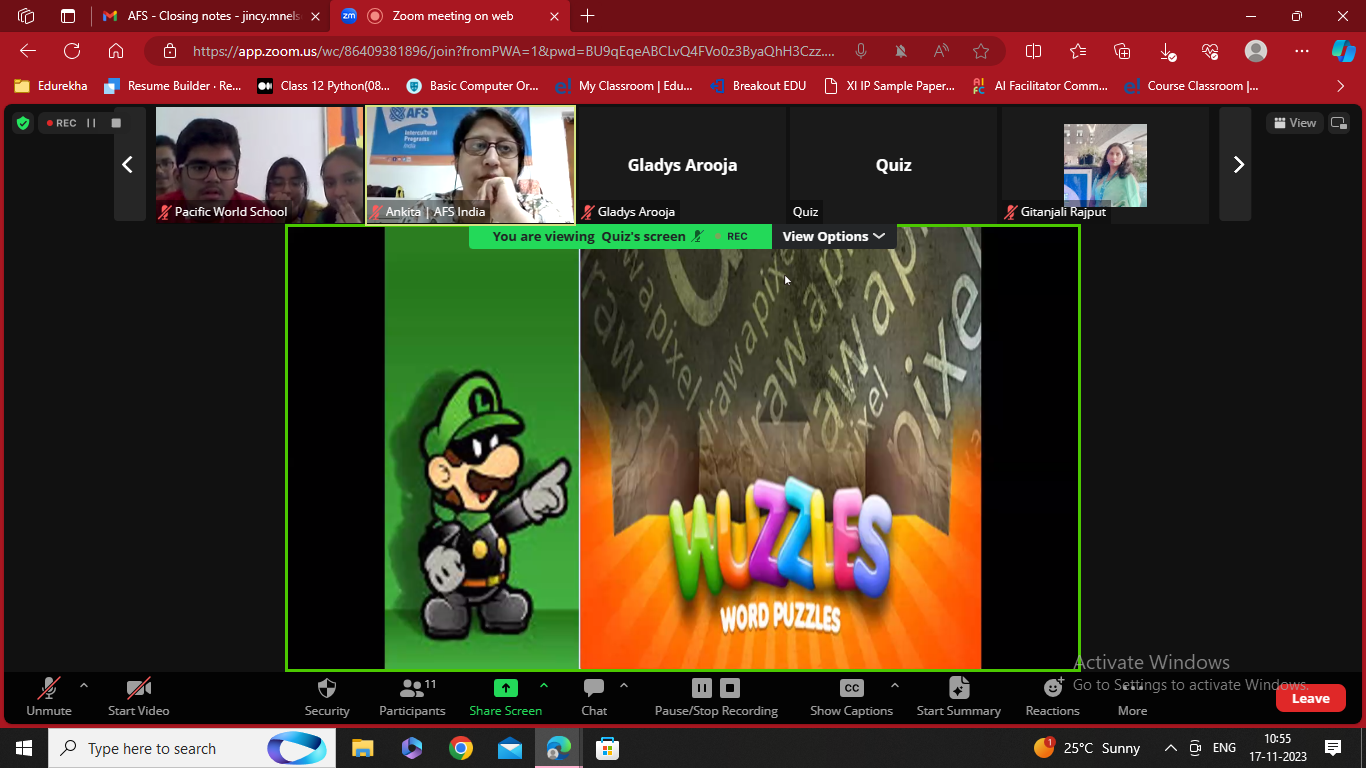
Task: View site information lock icon
Action: (170, 51)
